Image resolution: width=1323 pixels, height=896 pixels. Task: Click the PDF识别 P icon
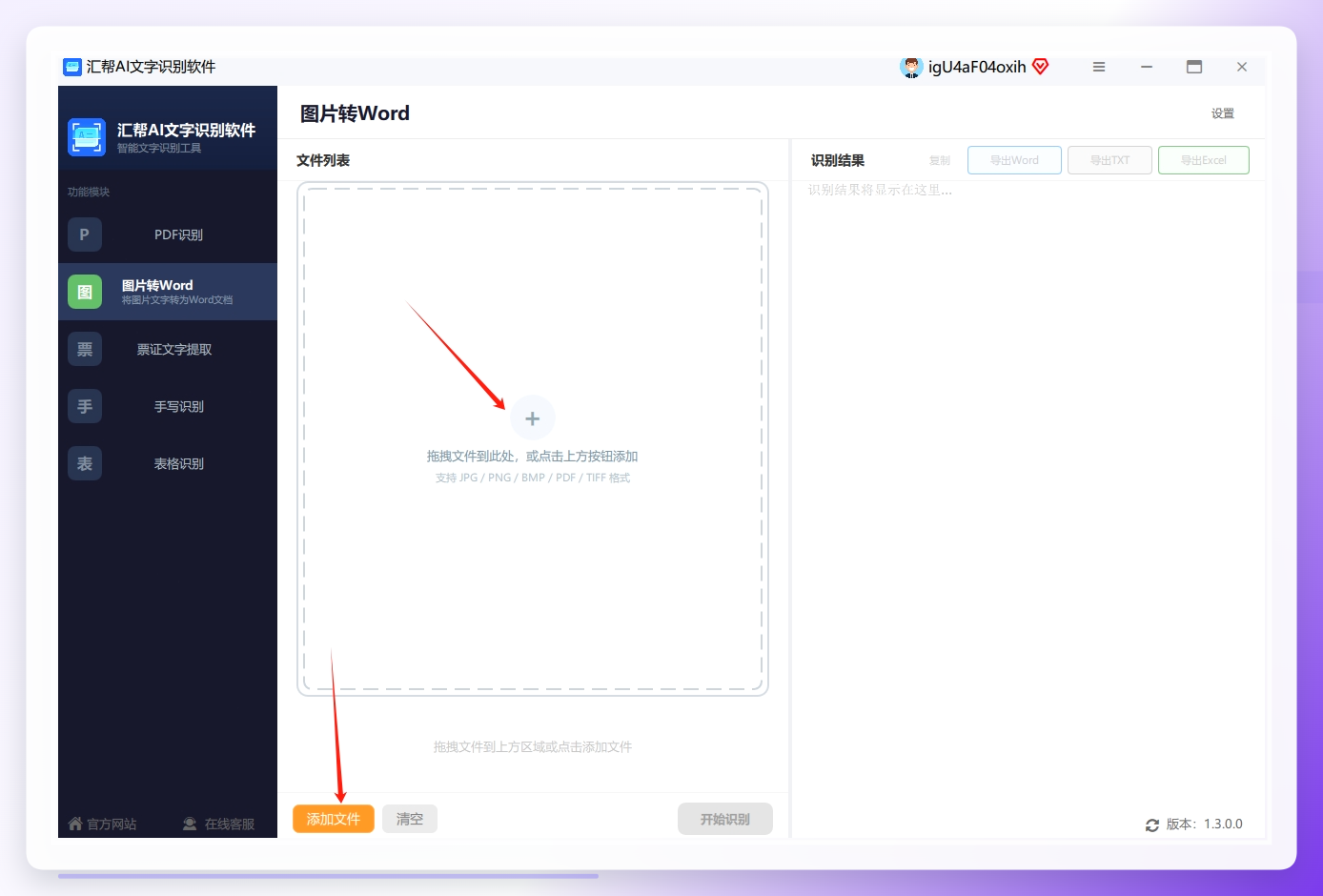click(x=85, y=234)
